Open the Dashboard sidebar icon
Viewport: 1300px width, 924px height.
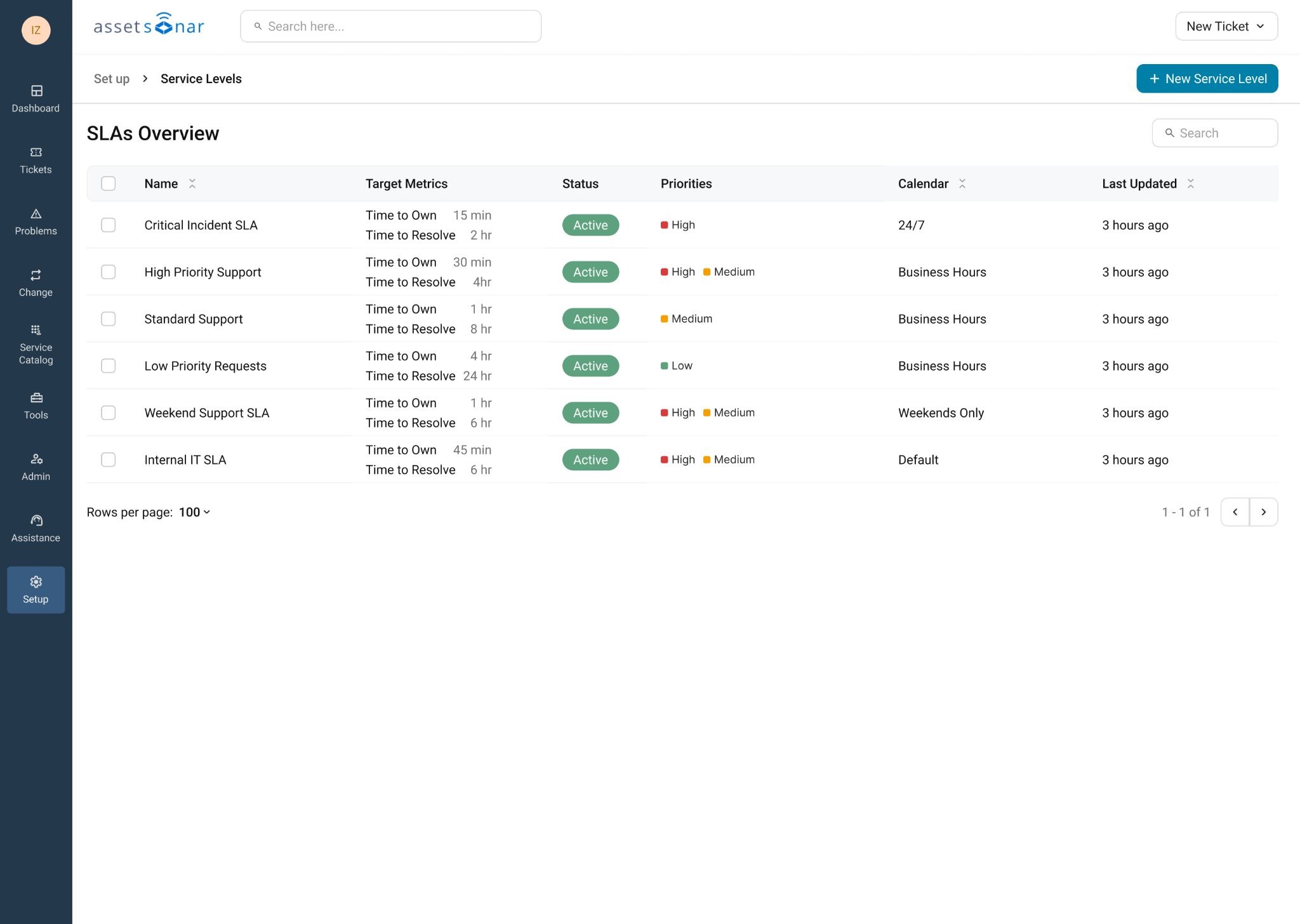(36, 91)
